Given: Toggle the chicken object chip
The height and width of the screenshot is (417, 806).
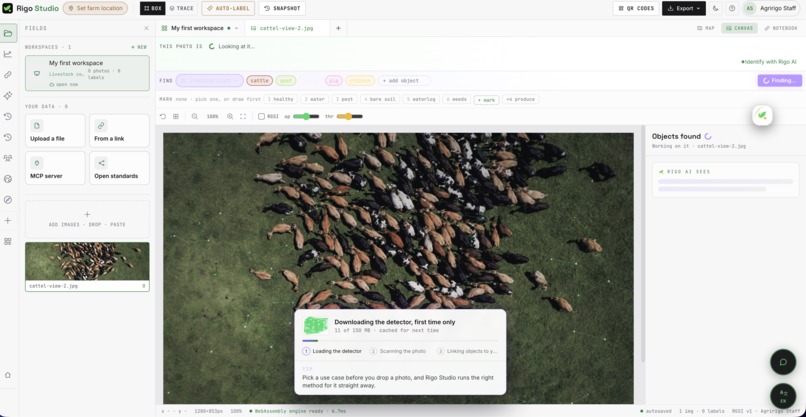Looking at the screenshot, I should 360,81.
